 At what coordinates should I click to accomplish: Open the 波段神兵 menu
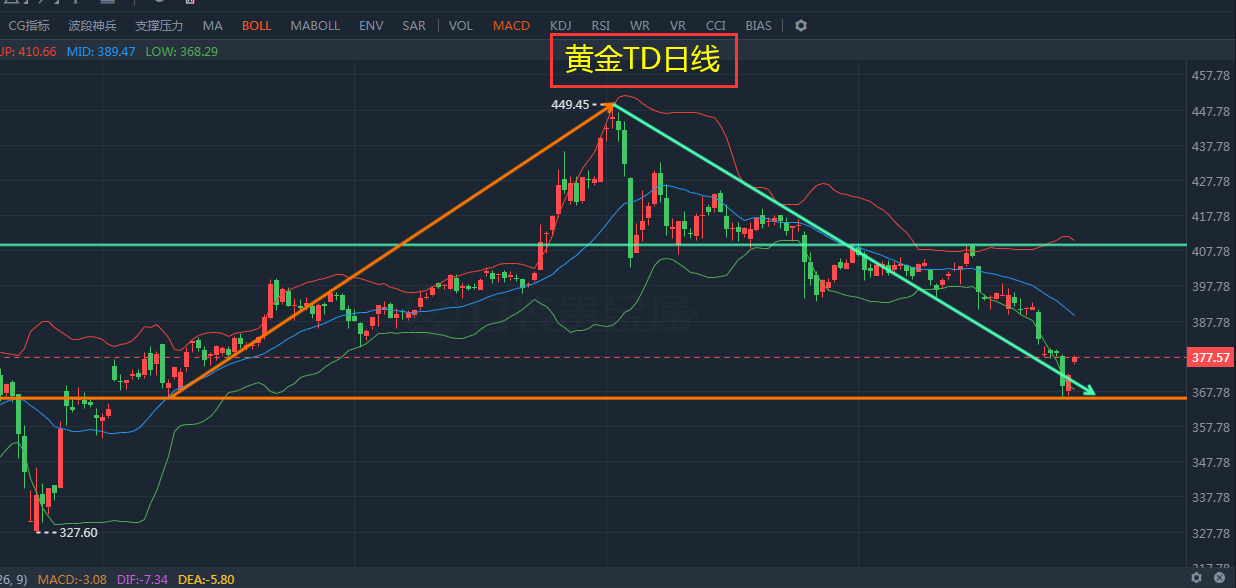(x=92, y=25)
